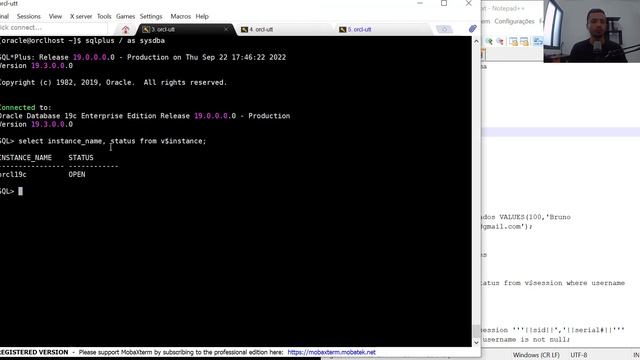Click the select instance_name query line
Screen dimensions: 640x360
(103, 141)
